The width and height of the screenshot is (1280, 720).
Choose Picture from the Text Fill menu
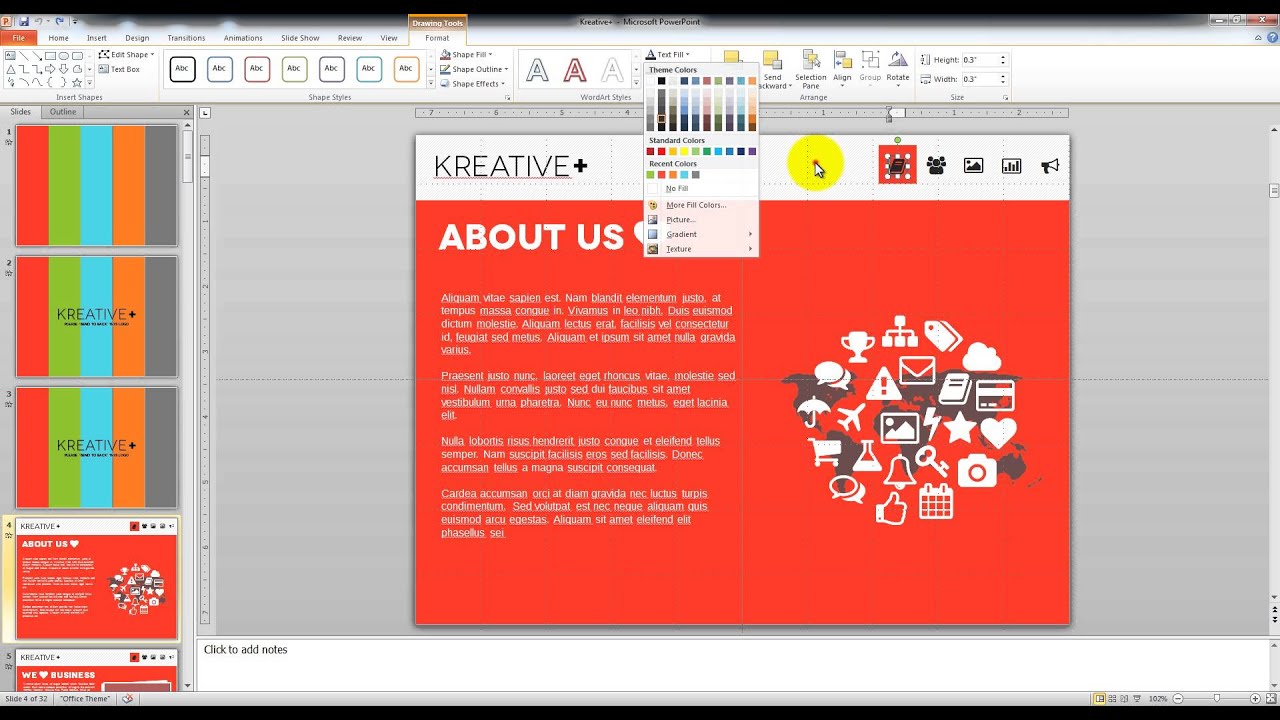(x=680, y=219)
